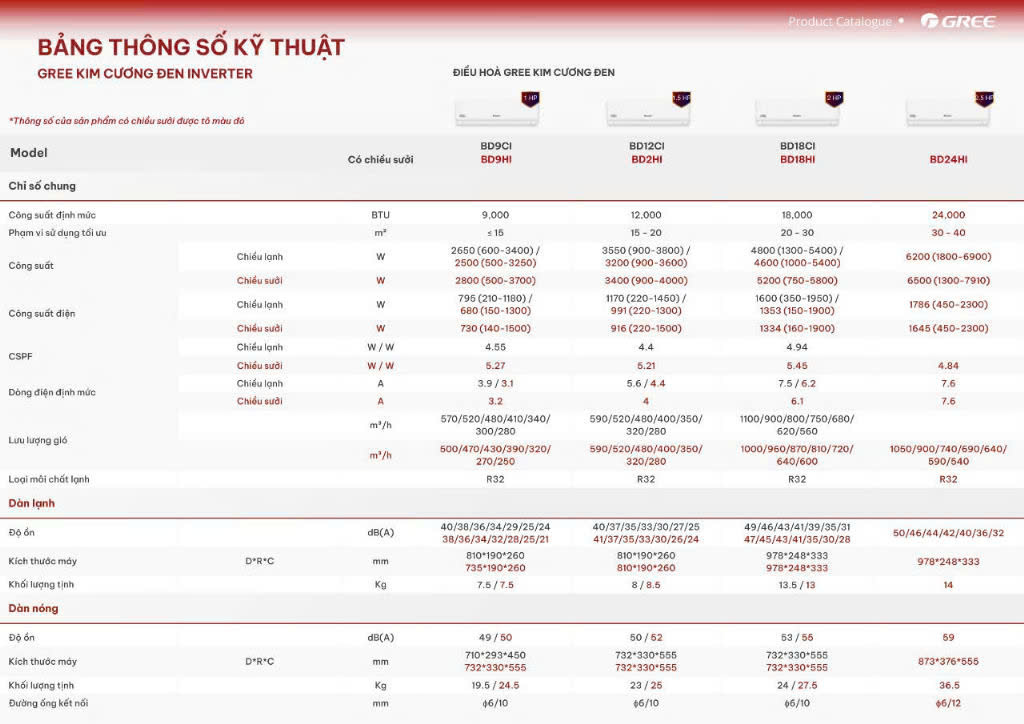Click rated current value '7.5 / 6.2'
This screenshot has height=724, width=1024.
(797, 383)
